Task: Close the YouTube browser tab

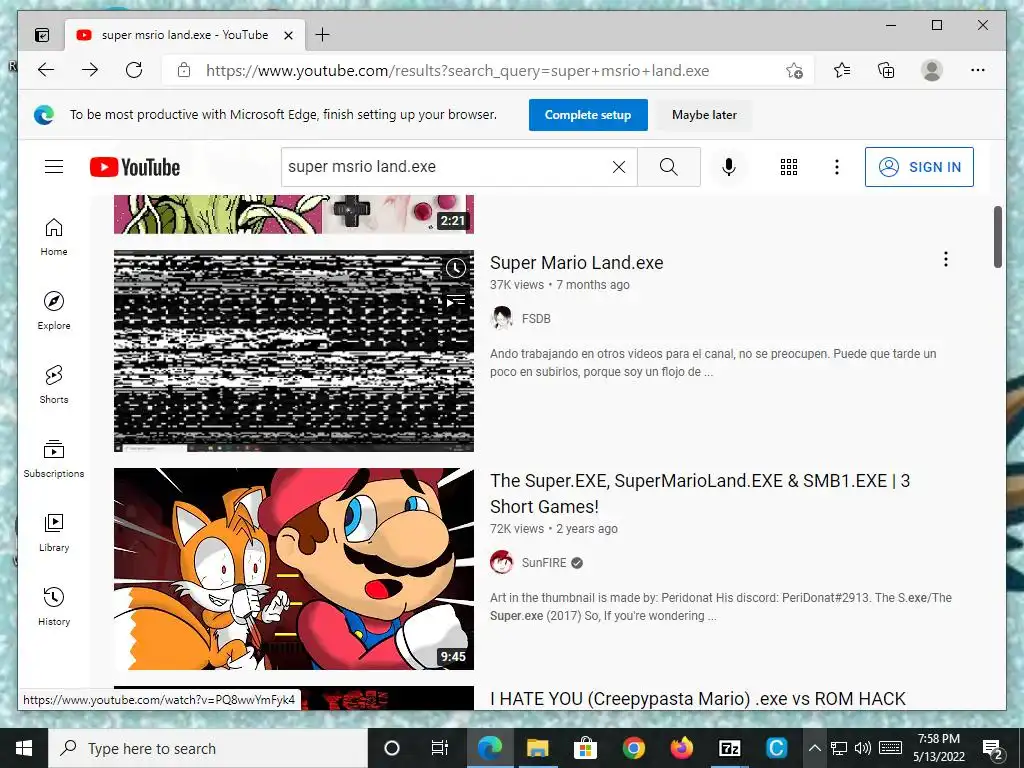Action: click(x=288, y=35)
